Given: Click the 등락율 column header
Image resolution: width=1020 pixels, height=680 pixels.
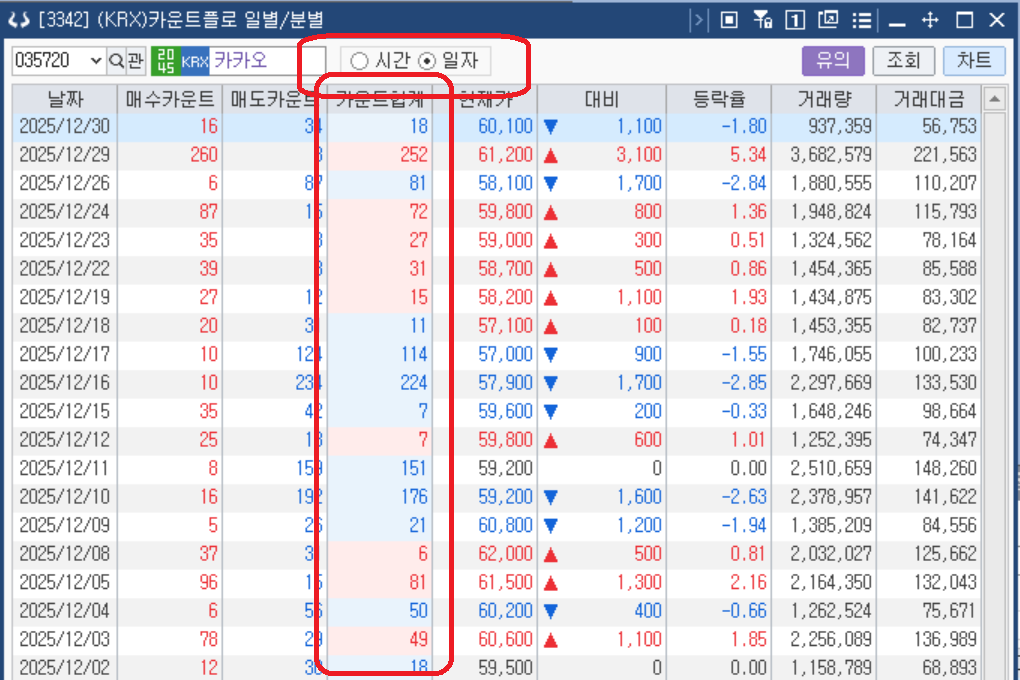Looking at the screenshot, I should click(x=719, y=100).
